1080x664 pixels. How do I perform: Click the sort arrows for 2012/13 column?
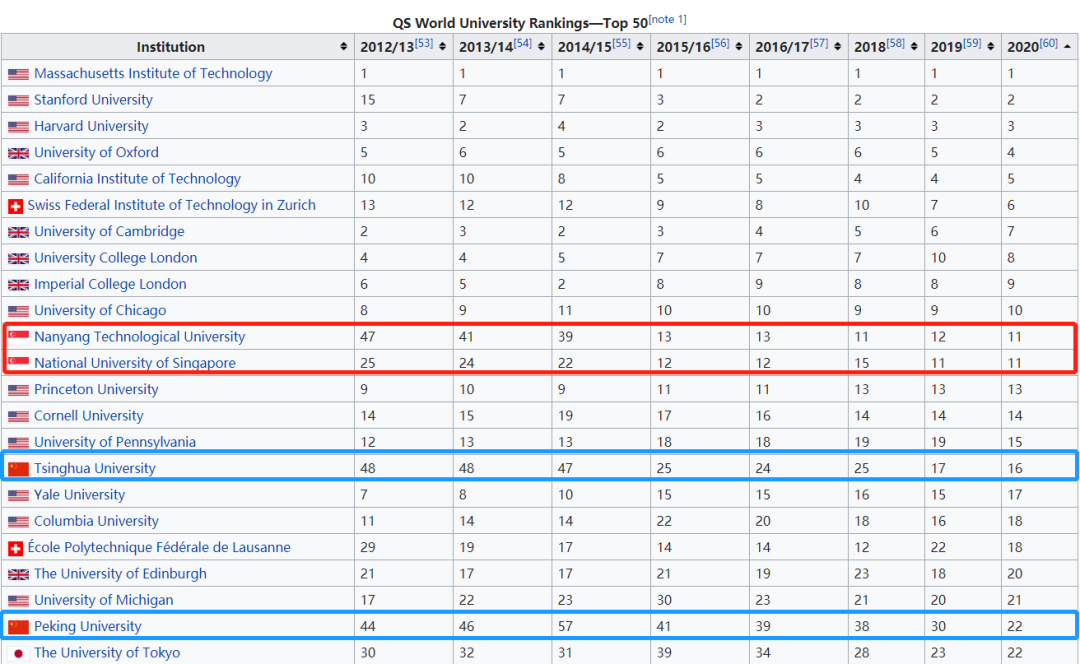tap(442, 47)
